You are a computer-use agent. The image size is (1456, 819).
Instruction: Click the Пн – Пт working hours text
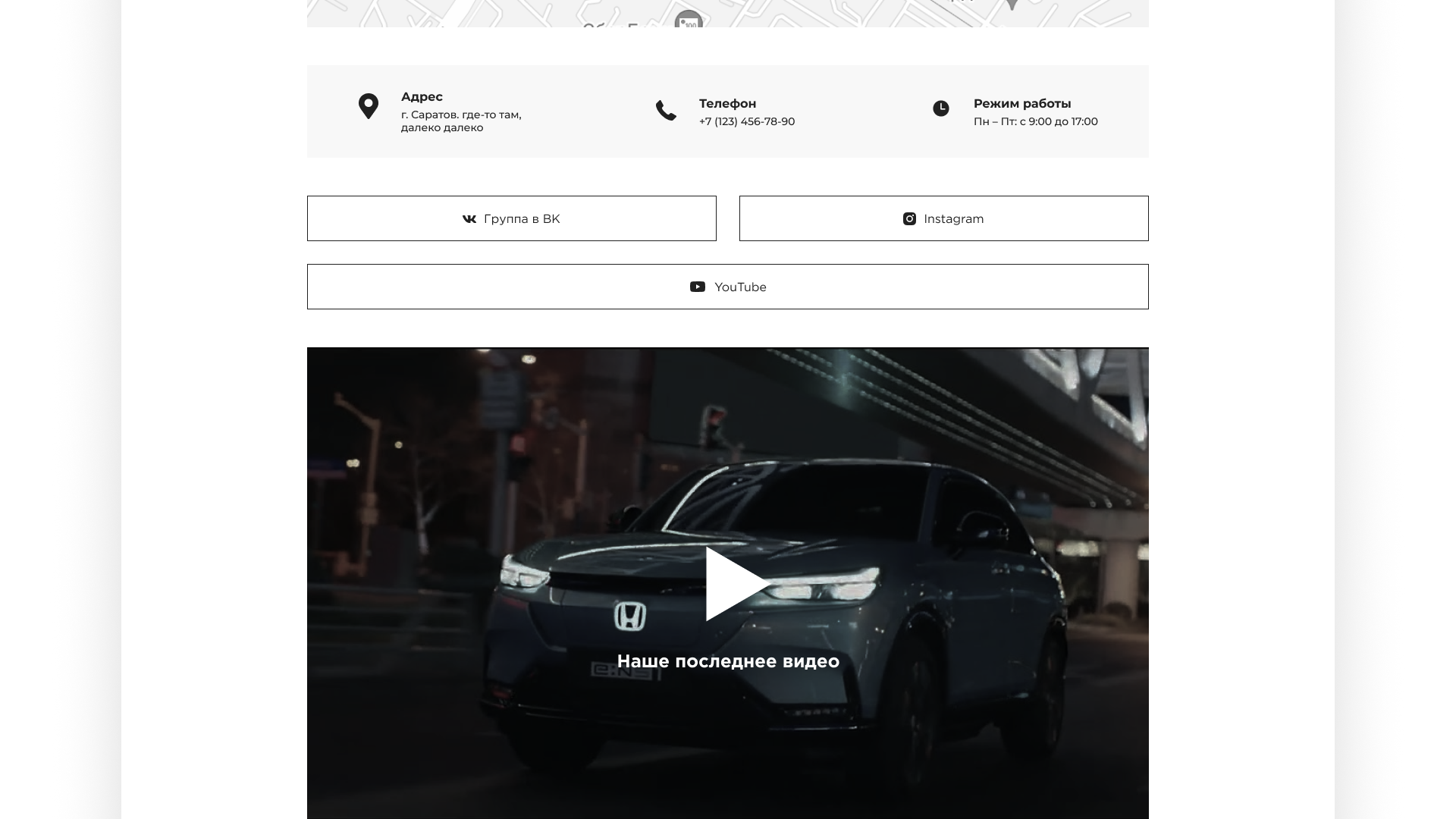pyautogui.click(x=1035, y=121)
